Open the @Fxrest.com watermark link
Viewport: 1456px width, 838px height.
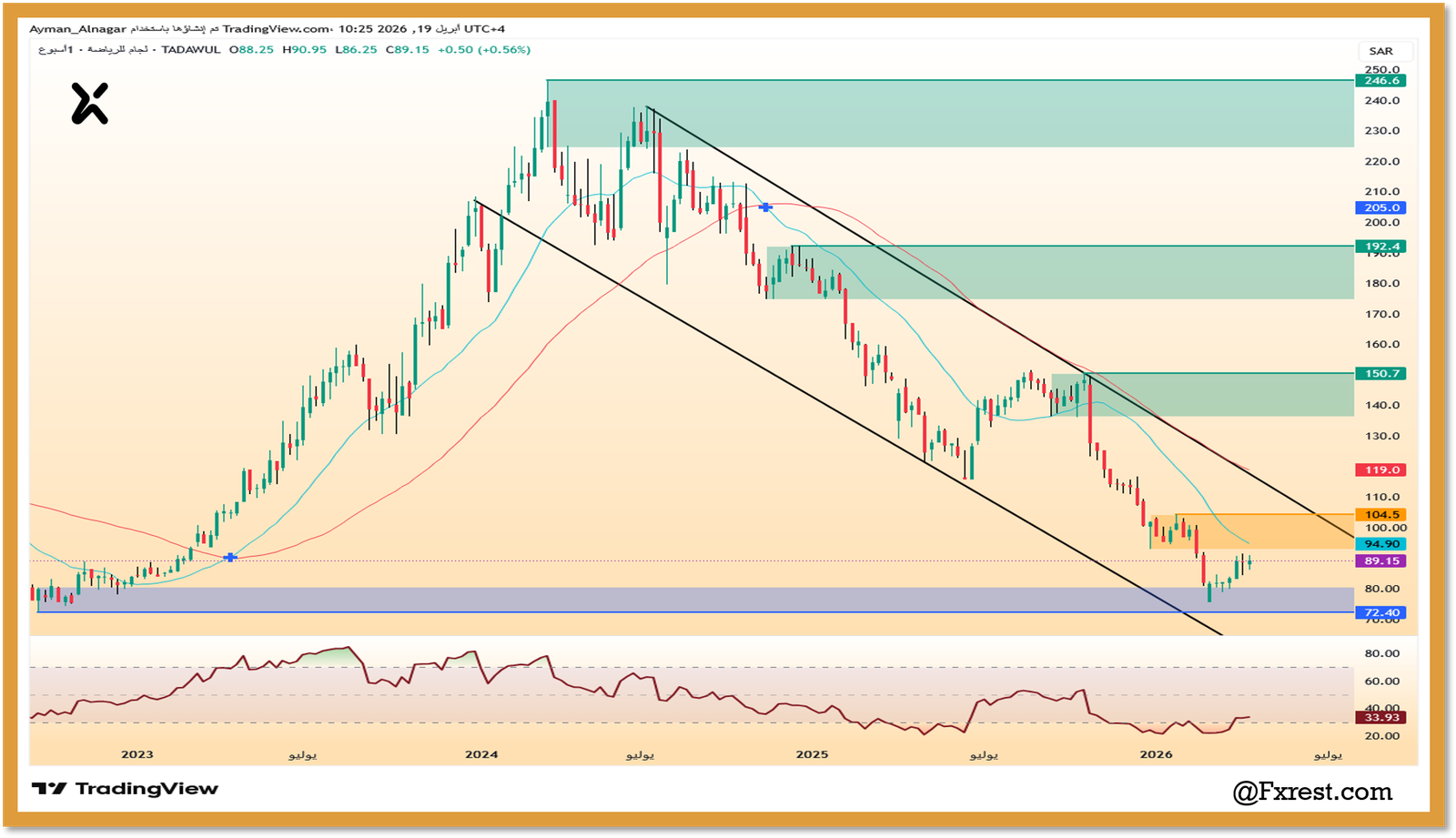pyautogui.click(x=1311, y=792)
